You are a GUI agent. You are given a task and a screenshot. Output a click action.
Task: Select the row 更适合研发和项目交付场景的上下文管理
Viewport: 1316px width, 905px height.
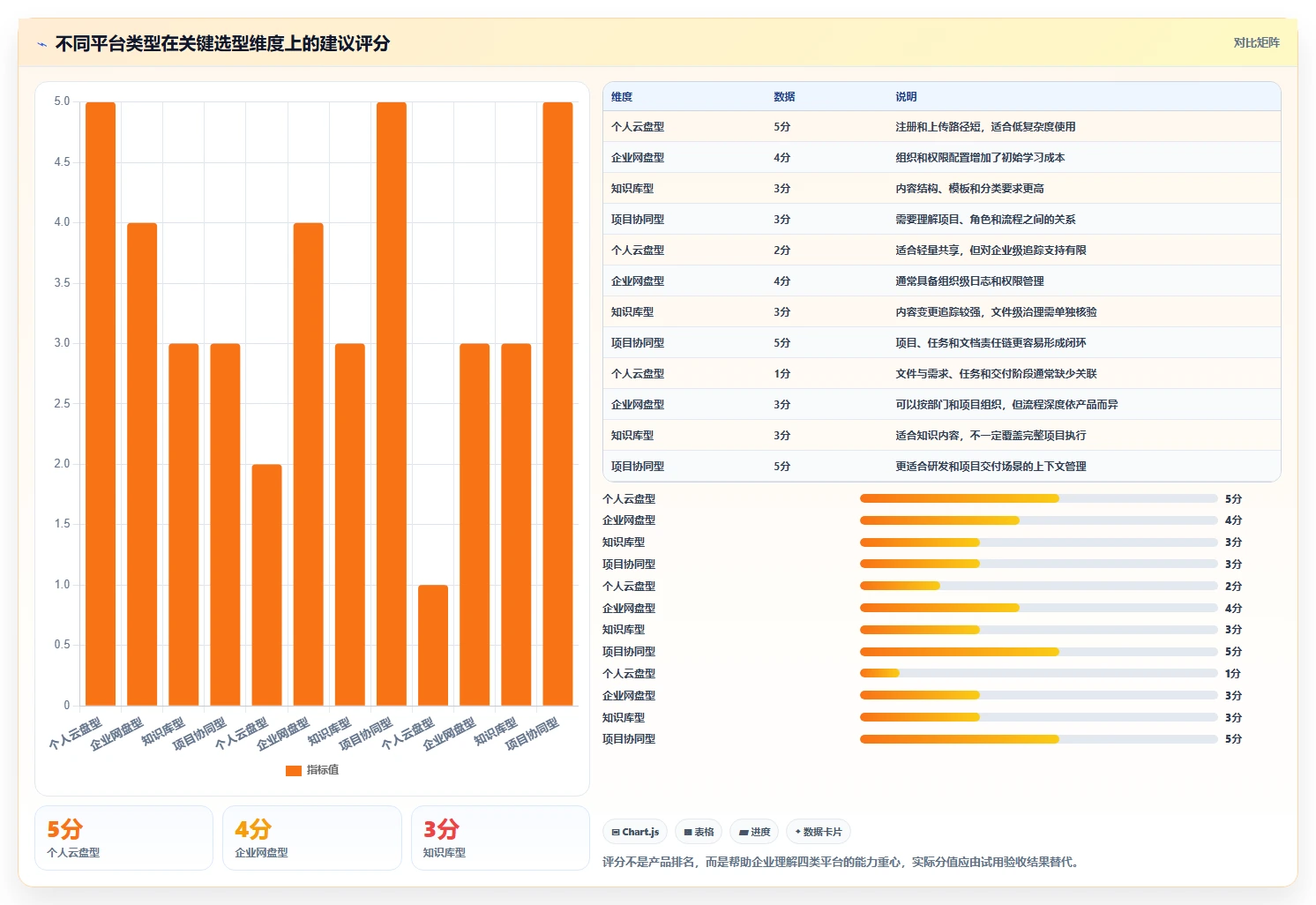tap(941, 467)
